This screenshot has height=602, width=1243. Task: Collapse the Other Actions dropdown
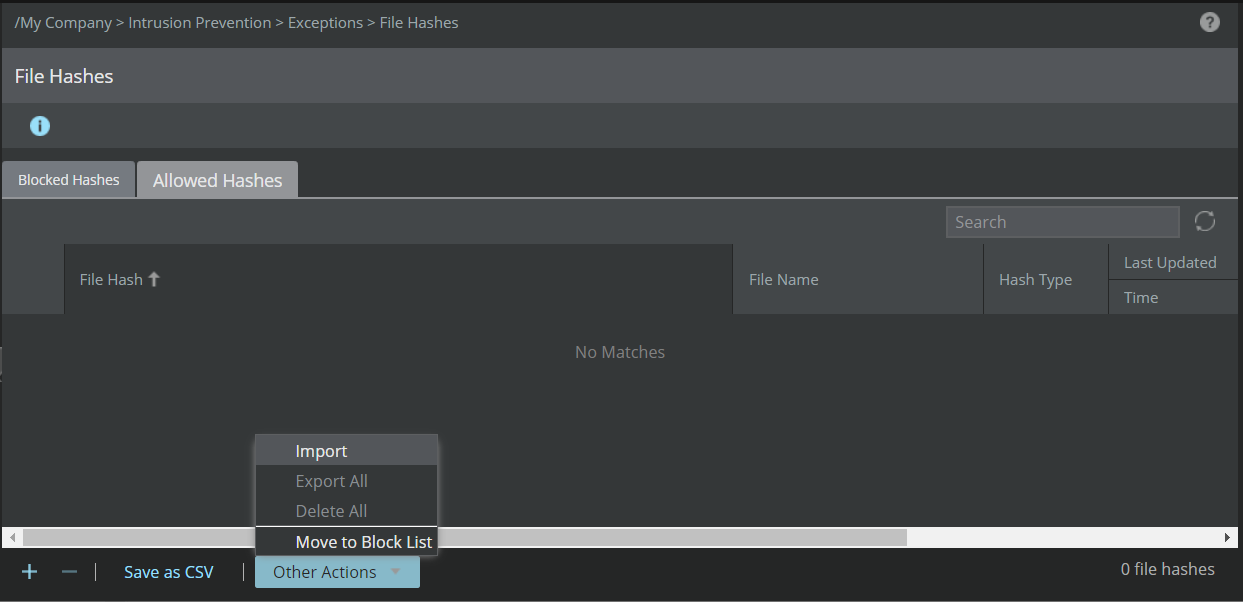tap(337, 572)
